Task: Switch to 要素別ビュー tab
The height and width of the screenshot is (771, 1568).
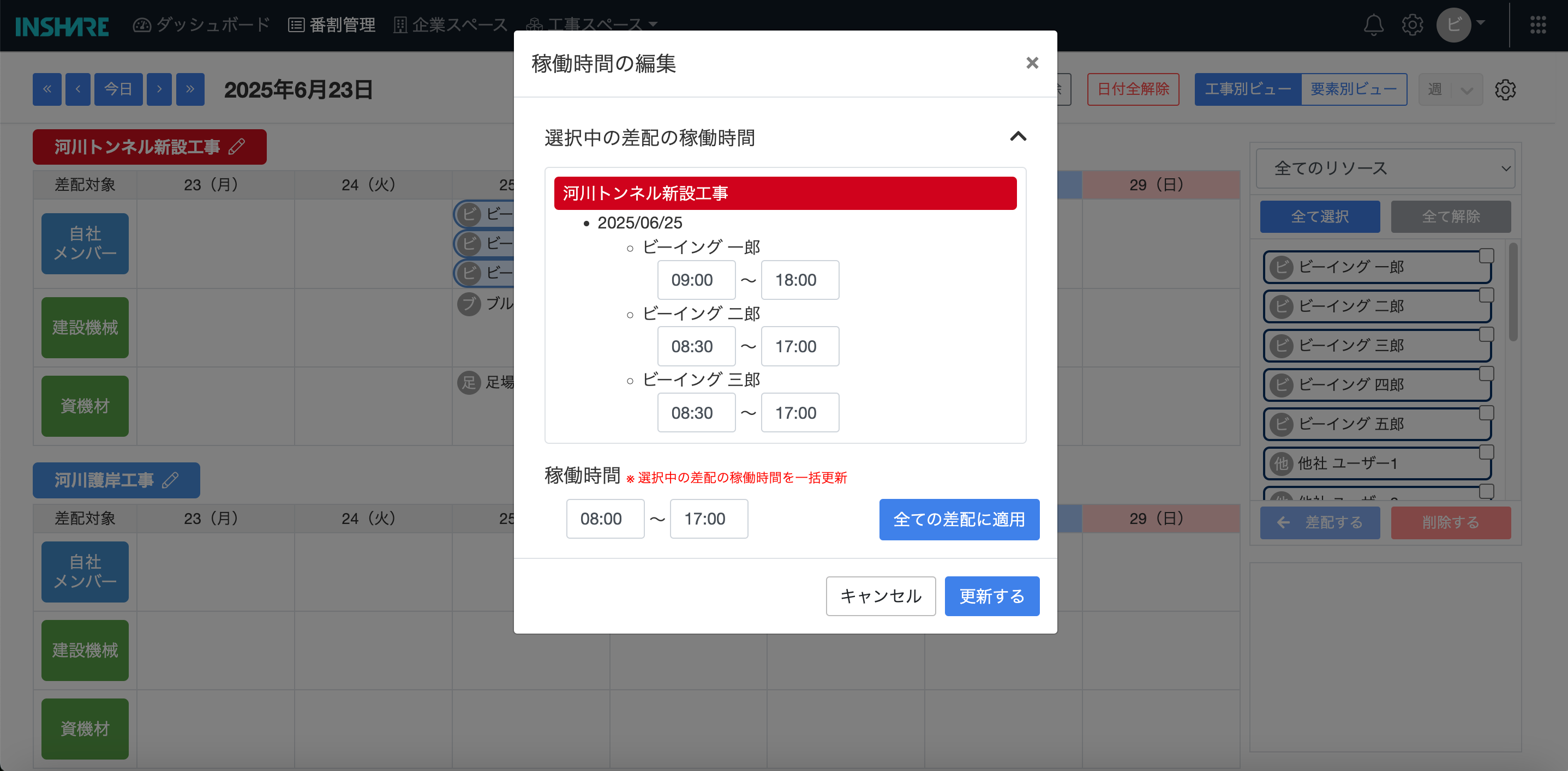Action: tap(1354, 89)
